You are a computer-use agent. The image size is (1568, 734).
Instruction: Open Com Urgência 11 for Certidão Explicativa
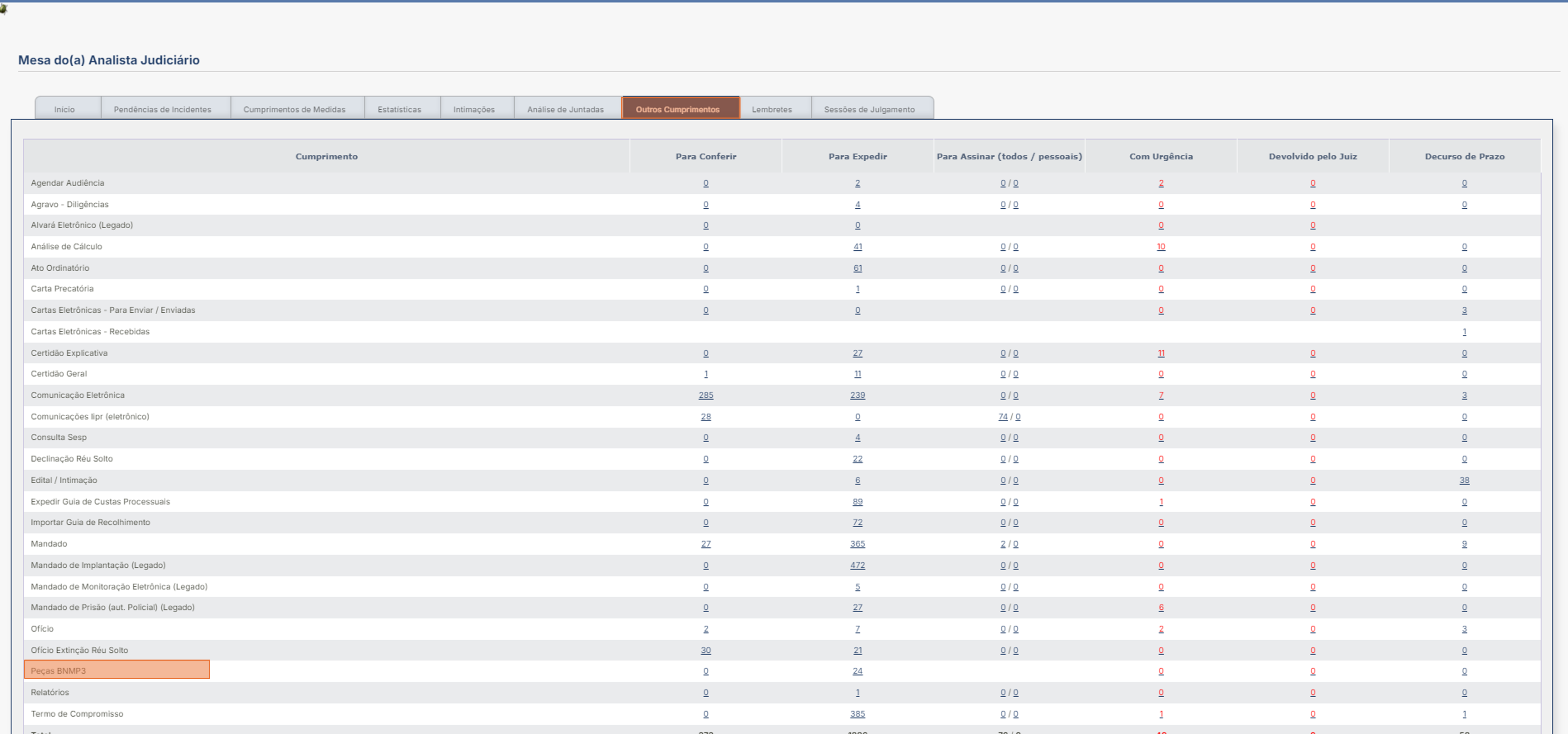[x=1161, y=353]
